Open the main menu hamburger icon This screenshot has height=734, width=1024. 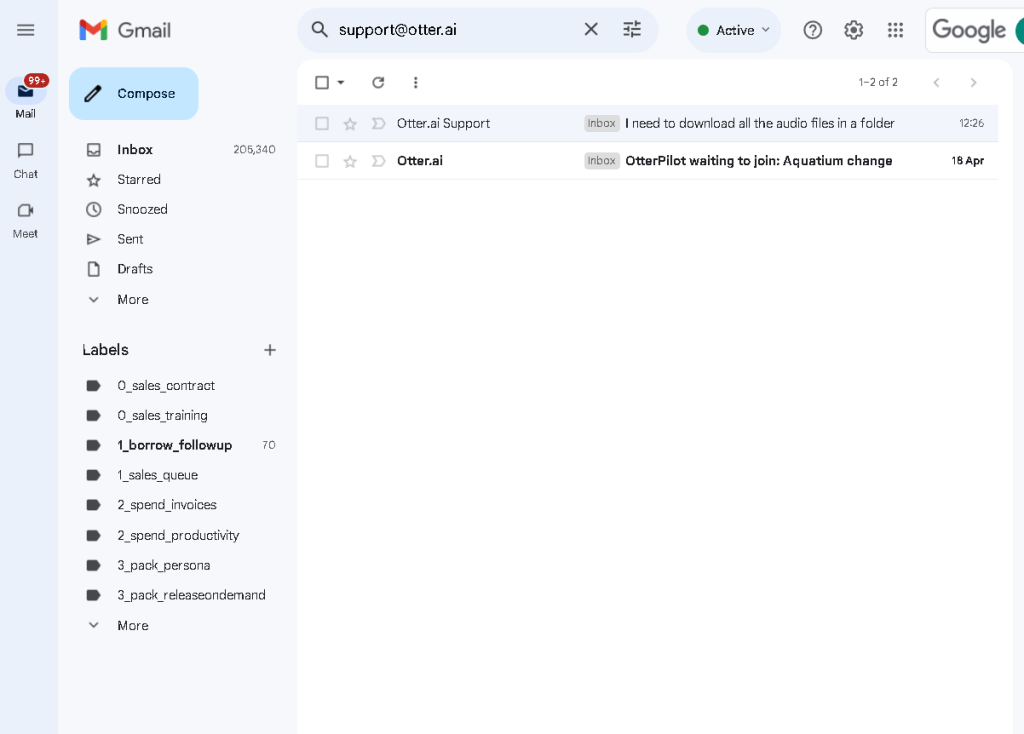click(x=25, y=30)
